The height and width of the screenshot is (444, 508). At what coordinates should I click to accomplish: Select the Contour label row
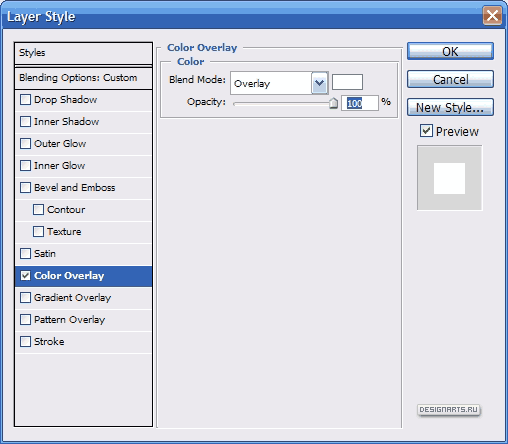(83, 210)
